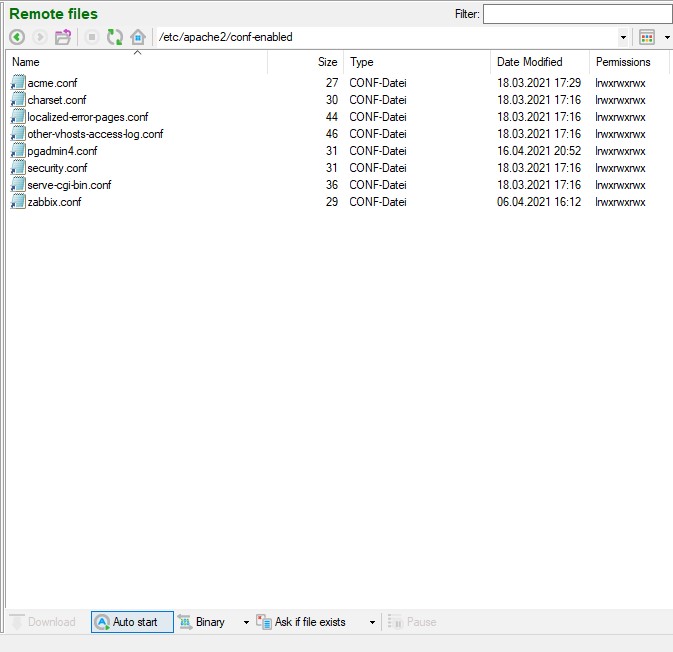Go to the remote home directory
Image resolution: width=673 pixels, height=652 pixels.
point(138,37)
